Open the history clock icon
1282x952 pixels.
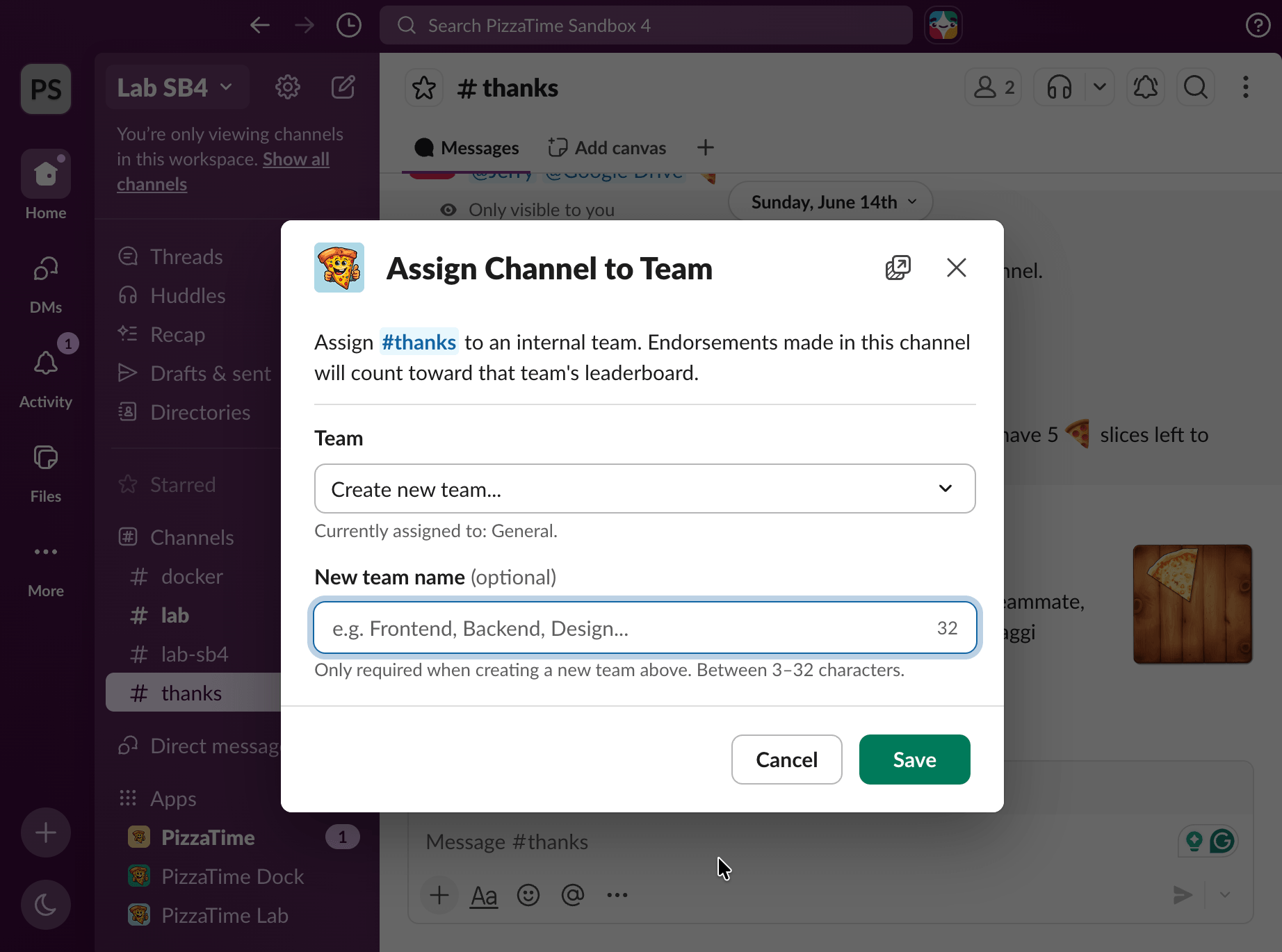[x=349, y=26]
